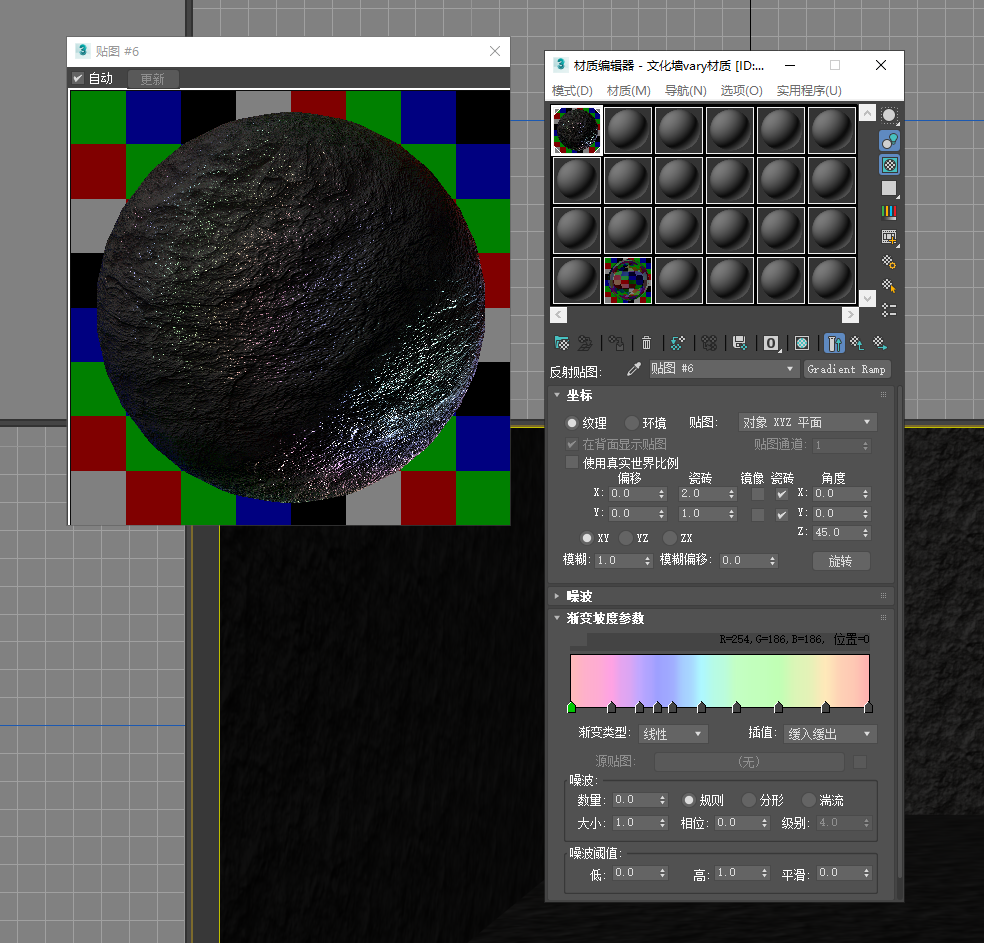This screenshot has height=943, width=984.
Task: Expand the 噪波 rollout
Action: (x=580, y=596)
